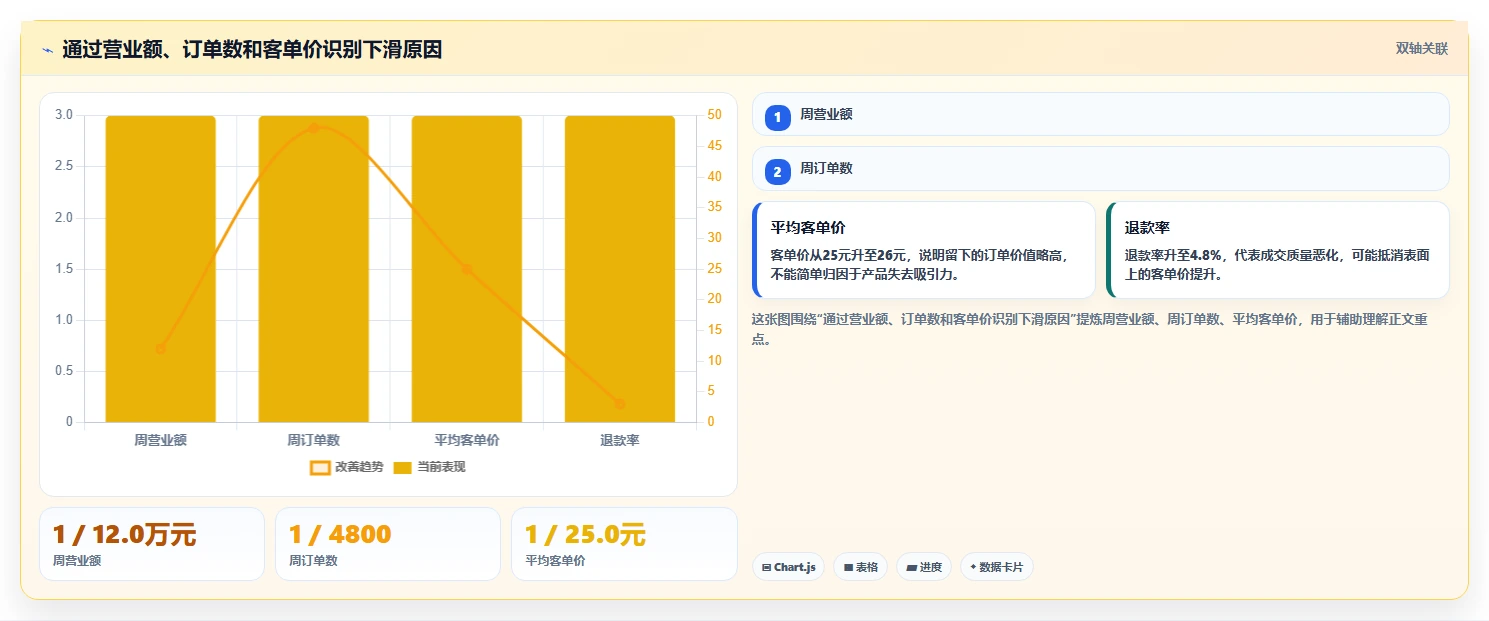The width and height of the screenshot is (1489, 621).
Task: Open the 周营业额 list item
Action: tap(1100, 114)
